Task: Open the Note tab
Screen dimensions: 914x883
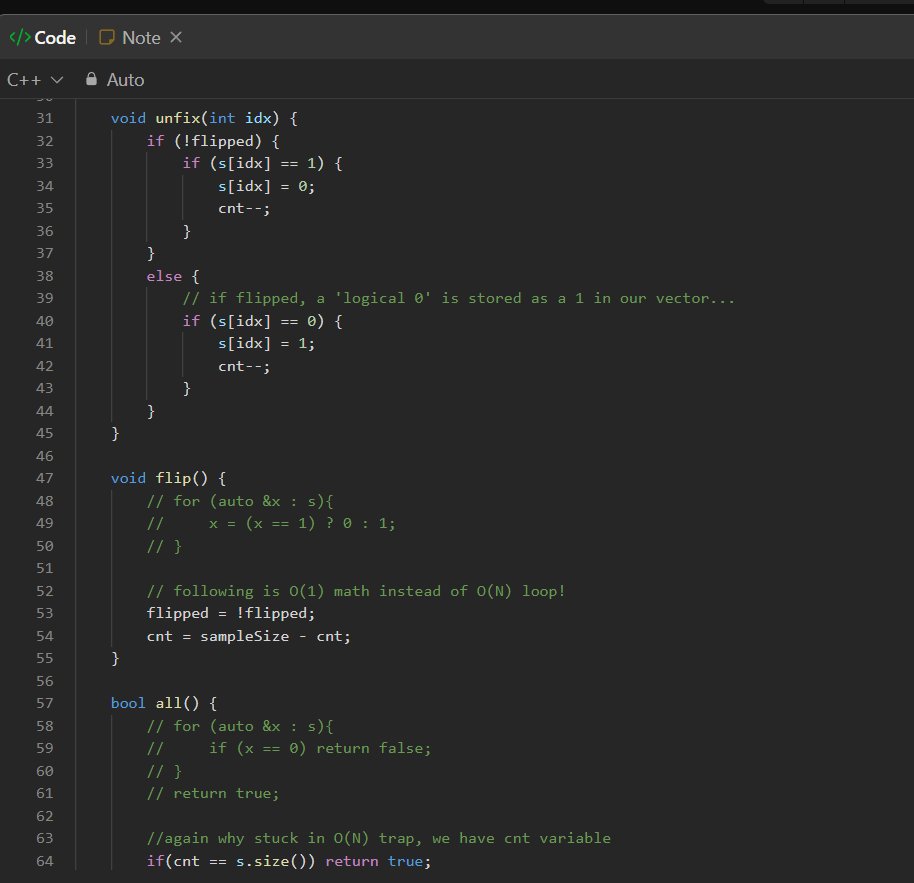Action: tap(130, 38)
